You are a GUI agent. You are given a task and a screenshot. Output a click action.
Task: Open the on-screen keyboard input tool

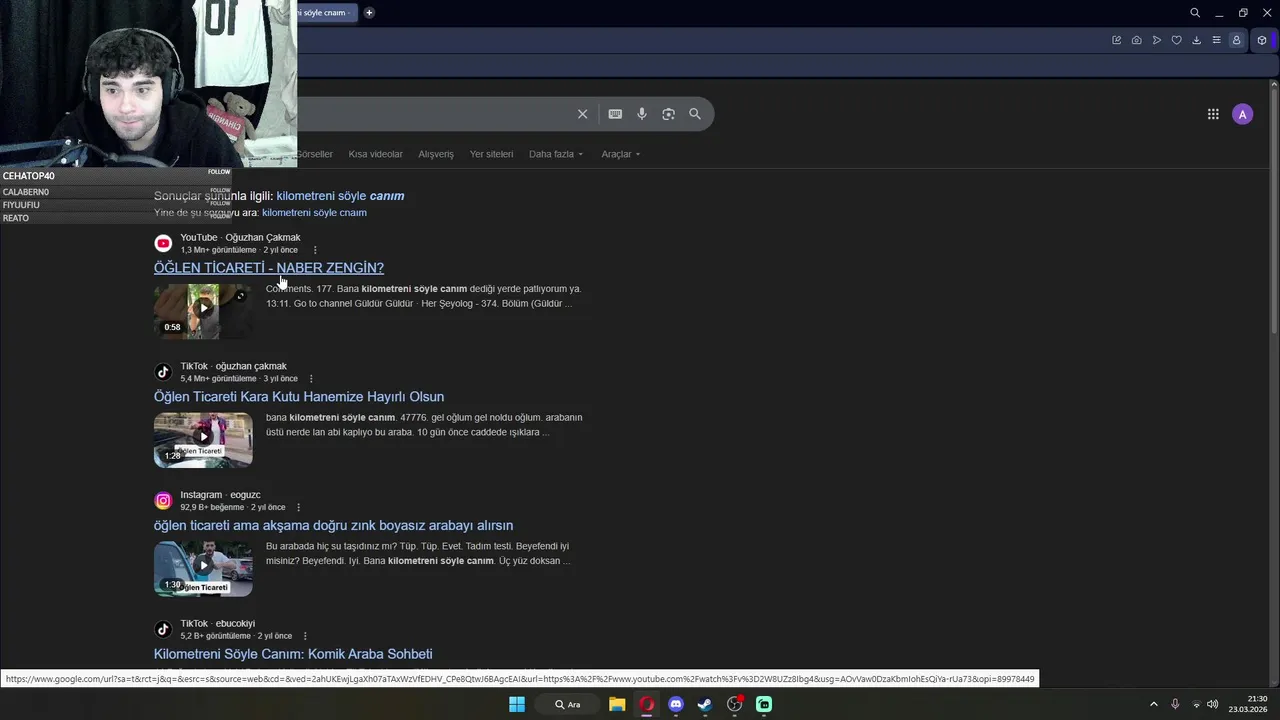[615, 114]
